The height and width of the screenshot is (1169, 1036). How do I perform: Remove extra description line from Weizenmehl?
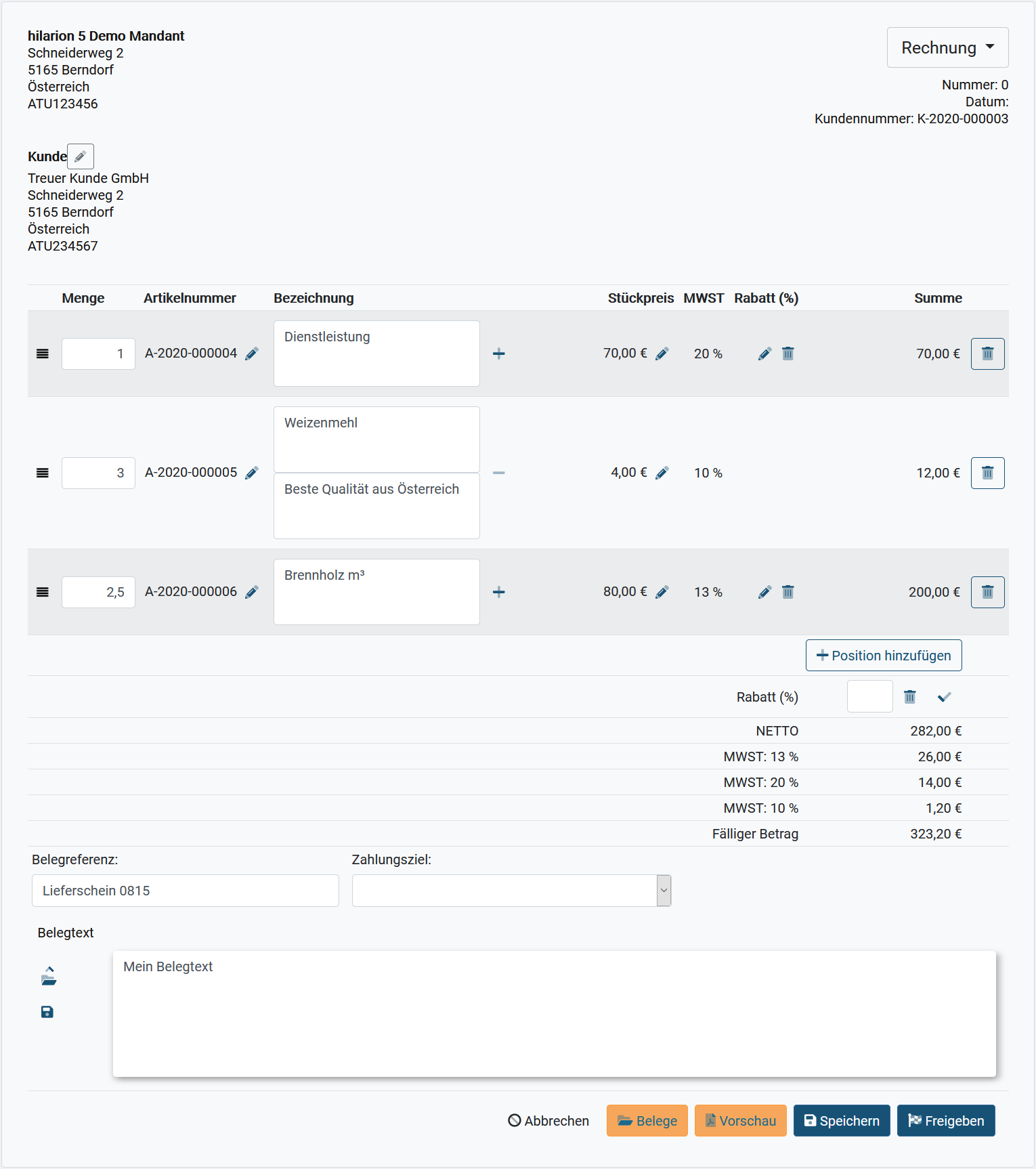pos(499,473)
